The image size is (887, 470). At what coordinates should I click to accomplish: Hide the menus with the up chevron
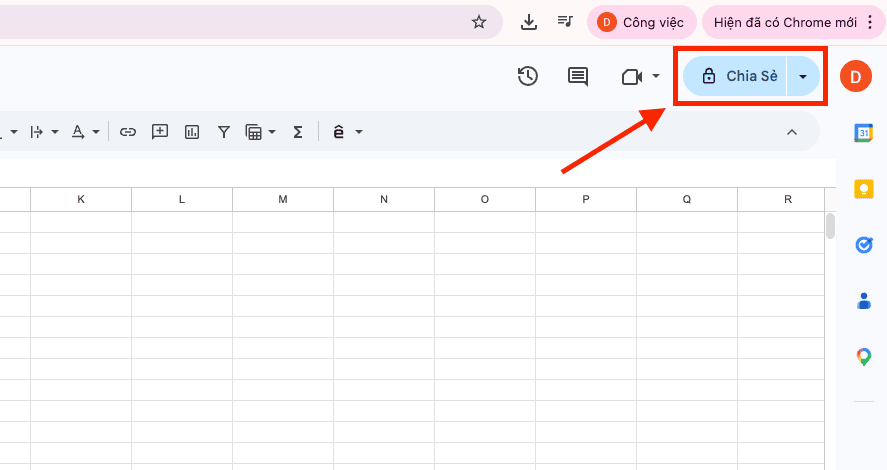[792, 132]
